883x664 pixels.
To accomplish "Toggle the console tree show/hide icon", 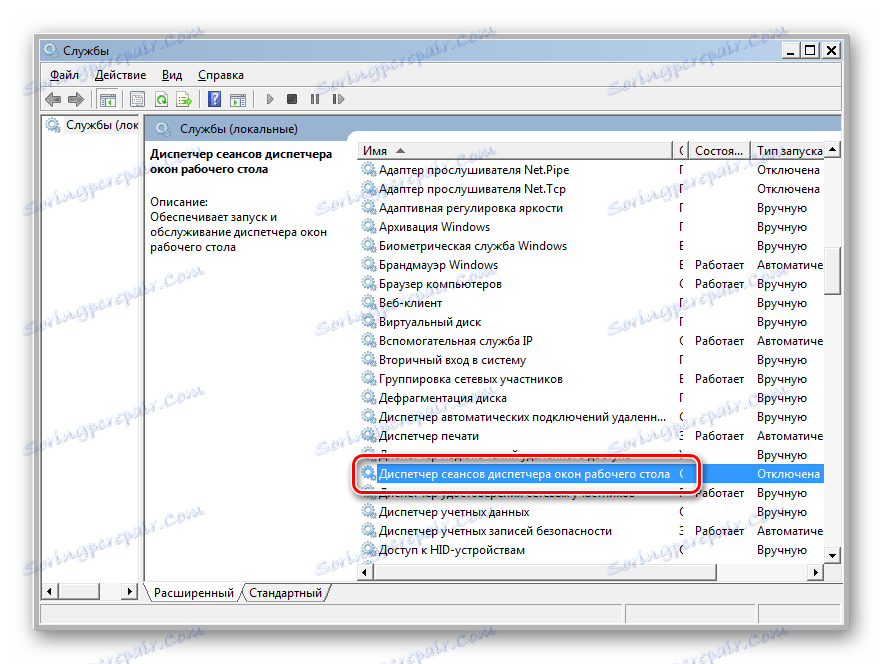I will pos(107,100).
